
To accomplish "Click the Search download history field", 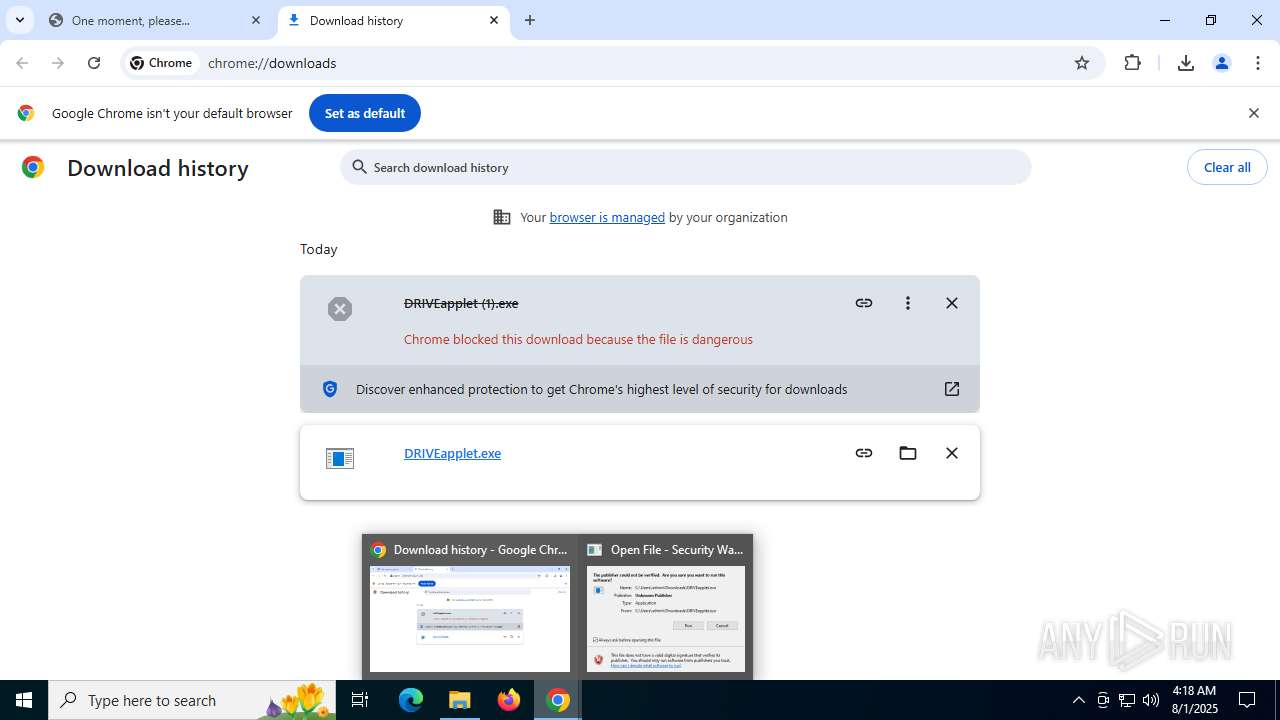I will coord(686,167).
